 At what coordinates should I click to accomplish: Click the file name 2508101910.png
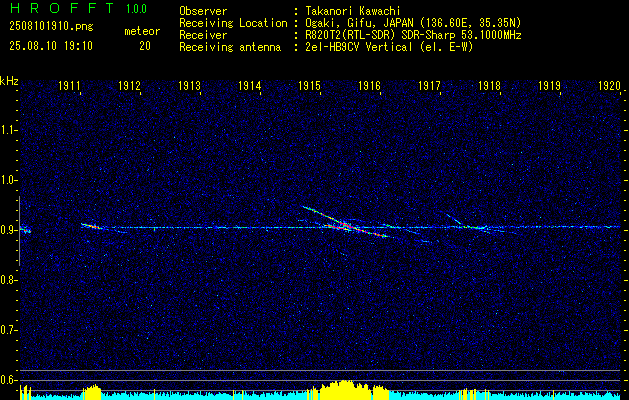pyautogui.click(x=51, y=26)
